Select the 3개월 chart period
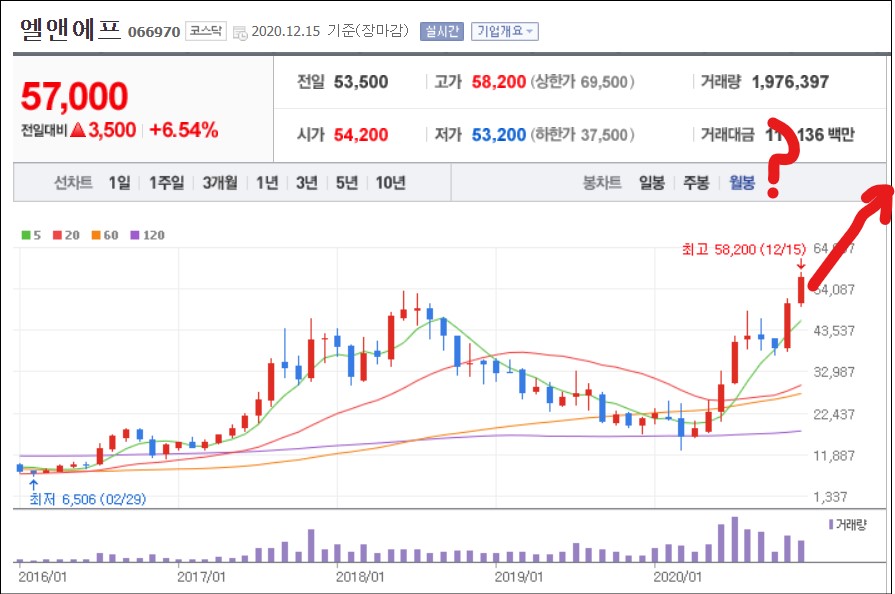 pyautogui.click(x=220, y=183)
